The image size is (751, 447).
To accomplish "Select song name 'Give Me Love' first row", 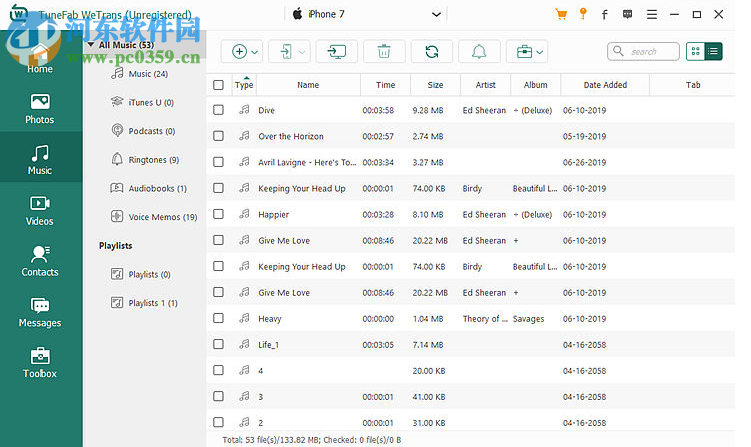I will (x=284, y=241).
